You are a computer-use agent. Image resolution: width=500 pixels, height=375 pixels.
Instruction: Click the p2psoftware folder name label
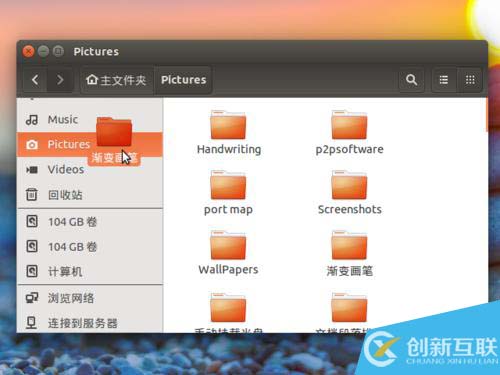[349, 149]
